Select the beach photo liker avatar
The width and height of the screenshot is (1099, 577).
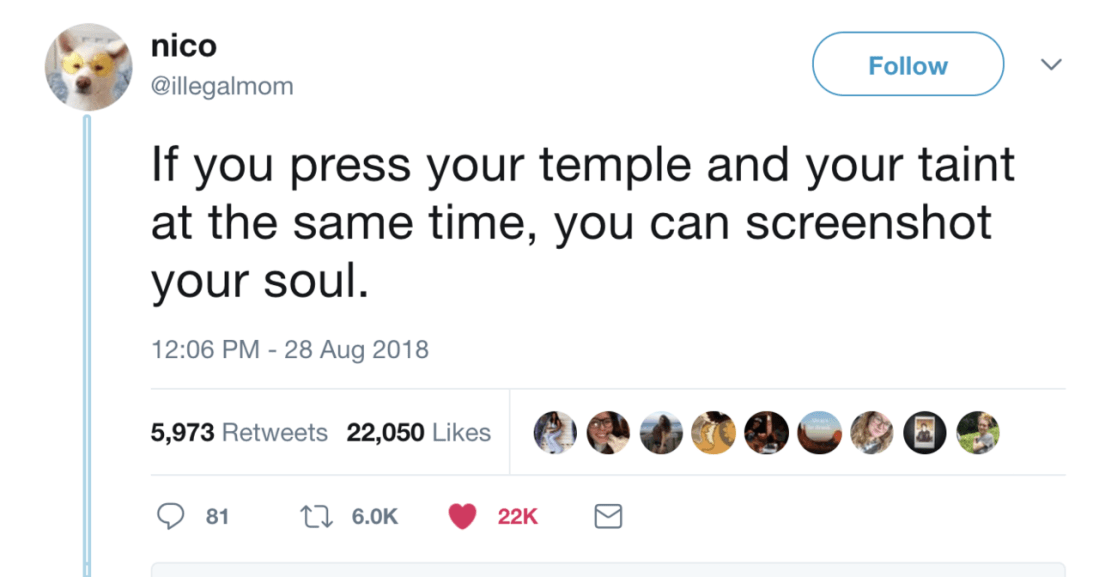coord(660,433)
